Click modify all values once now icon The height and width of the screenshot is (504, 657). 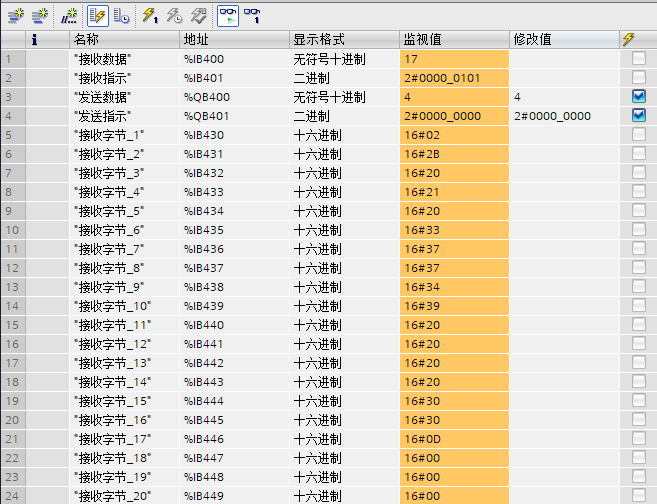[149, 15]
